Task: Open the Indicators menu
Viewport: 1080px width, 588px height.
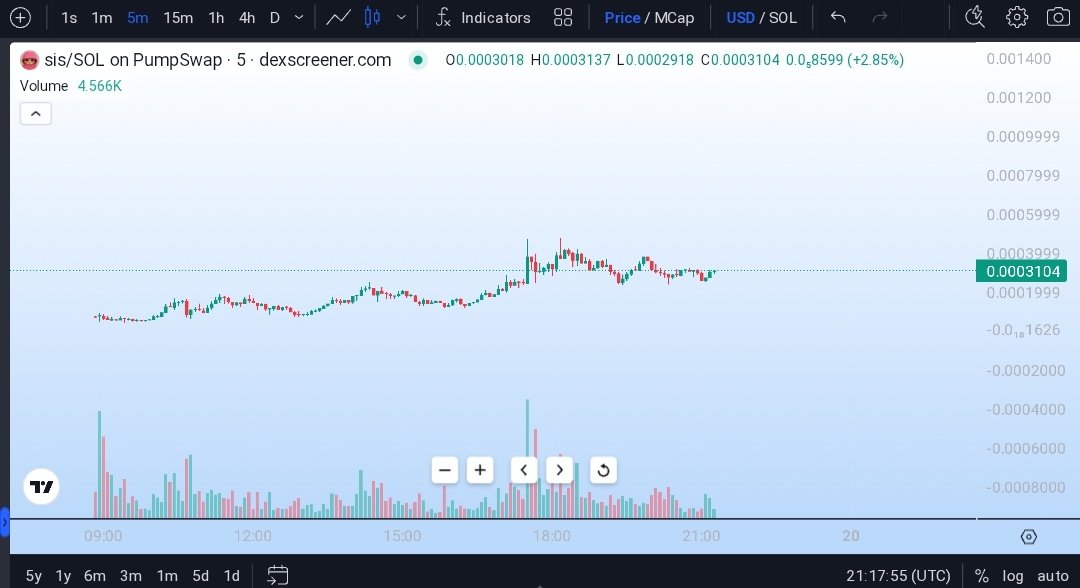Action: point(483,18)
